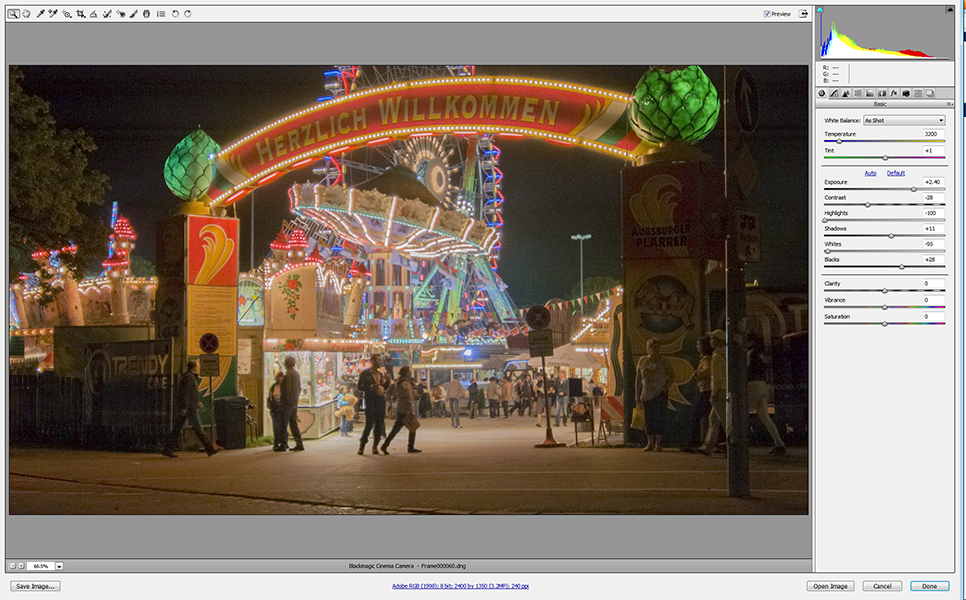Click the Cancel button

[x=882, y=586]
